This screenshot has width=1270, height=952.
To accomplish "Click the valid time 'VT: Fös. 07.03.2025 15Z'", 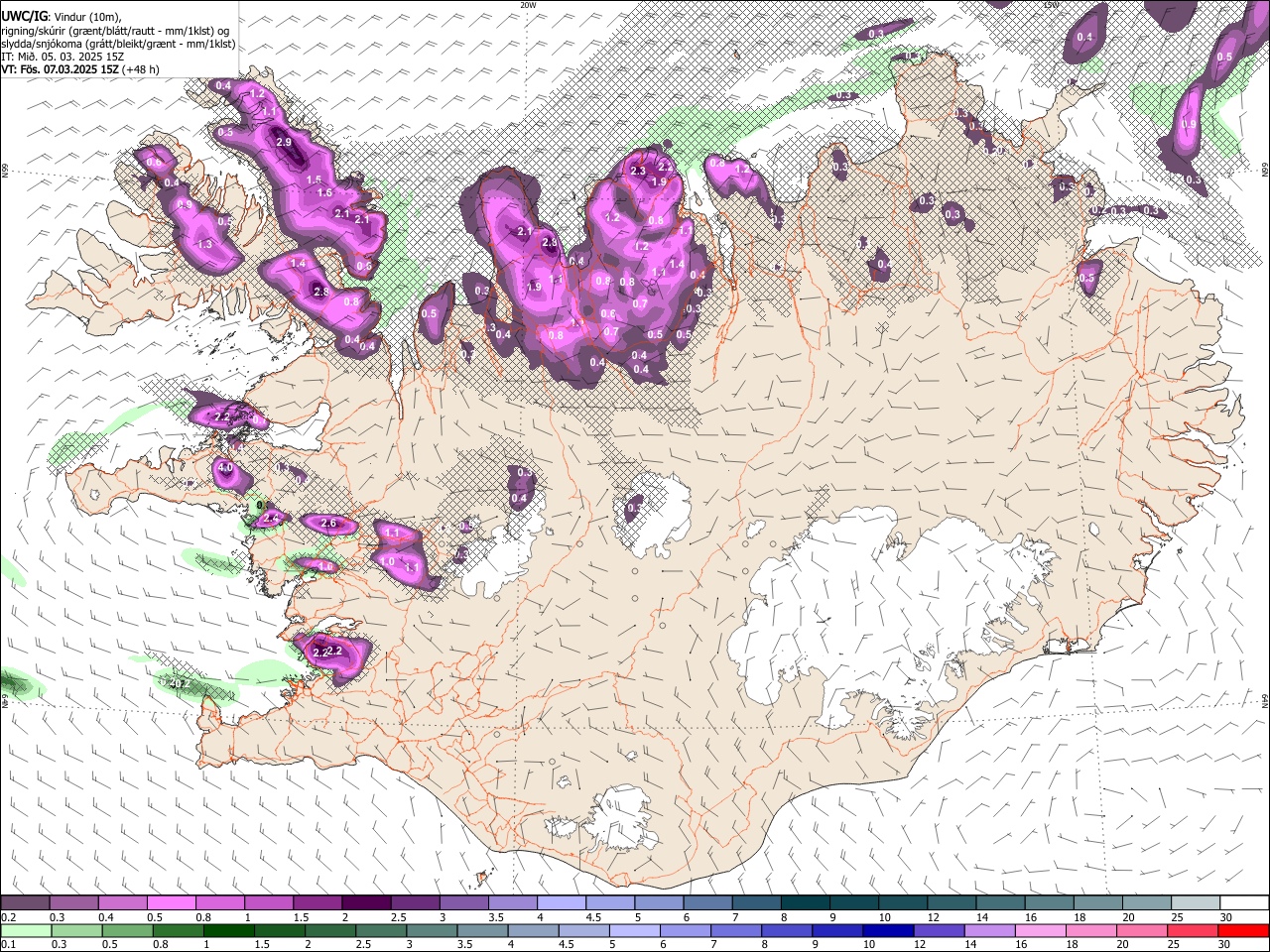I will pos(60,69).
